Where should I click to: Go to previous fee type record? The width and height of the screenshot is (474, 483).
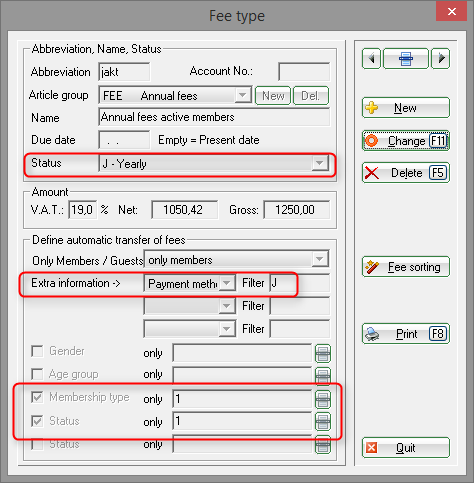(x=371, y=59)
